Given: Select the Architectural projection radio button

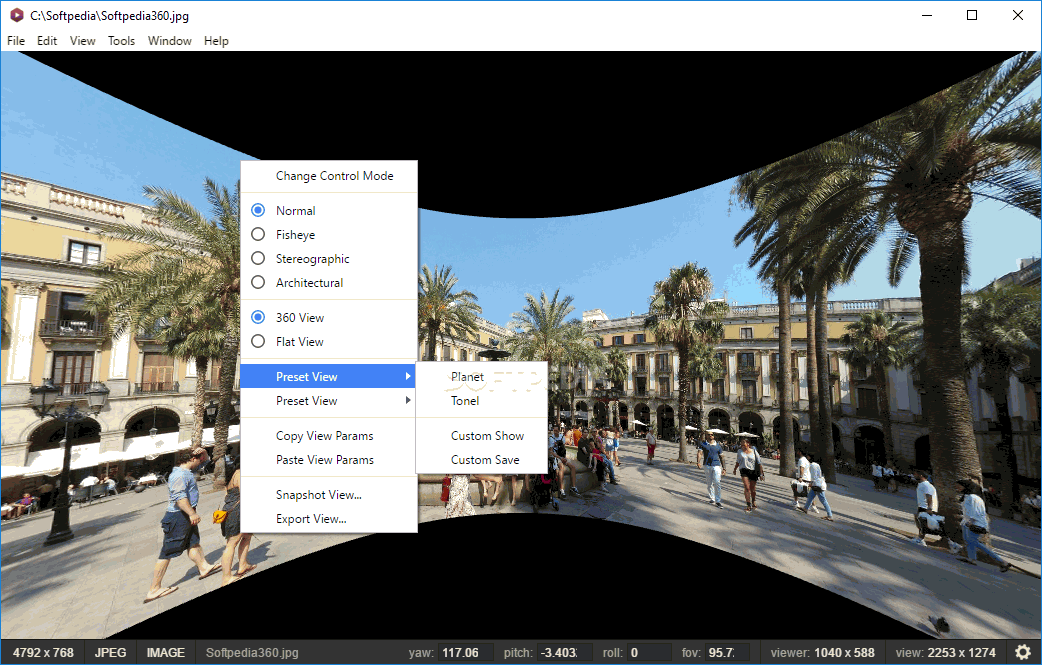Looking at the screenshot, I should point(258,282).
